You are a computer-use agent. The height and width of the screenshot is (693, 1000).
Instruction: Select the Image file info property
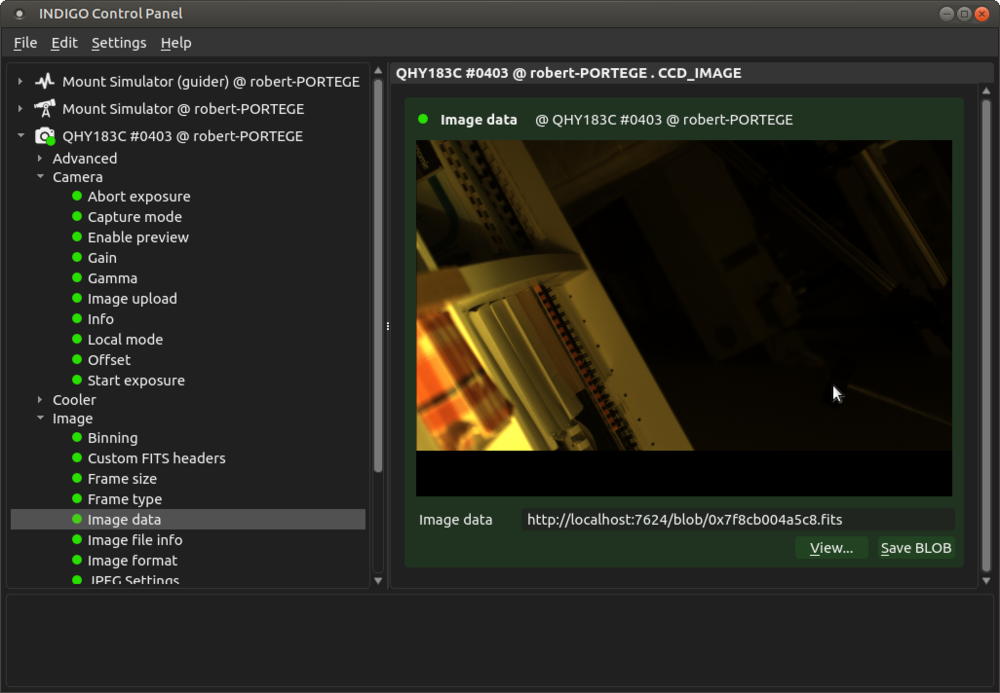tap(135, 539)
